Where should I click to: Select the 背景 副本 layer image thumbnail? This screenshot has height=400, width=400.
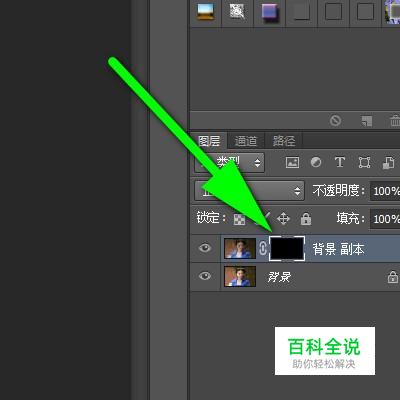pos(240,248)
